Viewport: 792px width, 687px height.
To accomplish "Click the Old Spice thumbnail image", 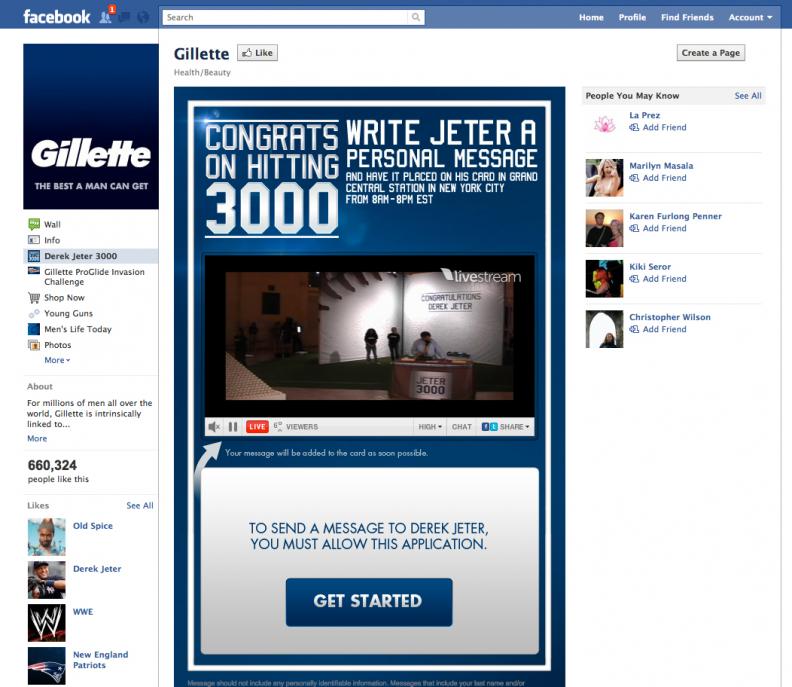I will 46,537.
